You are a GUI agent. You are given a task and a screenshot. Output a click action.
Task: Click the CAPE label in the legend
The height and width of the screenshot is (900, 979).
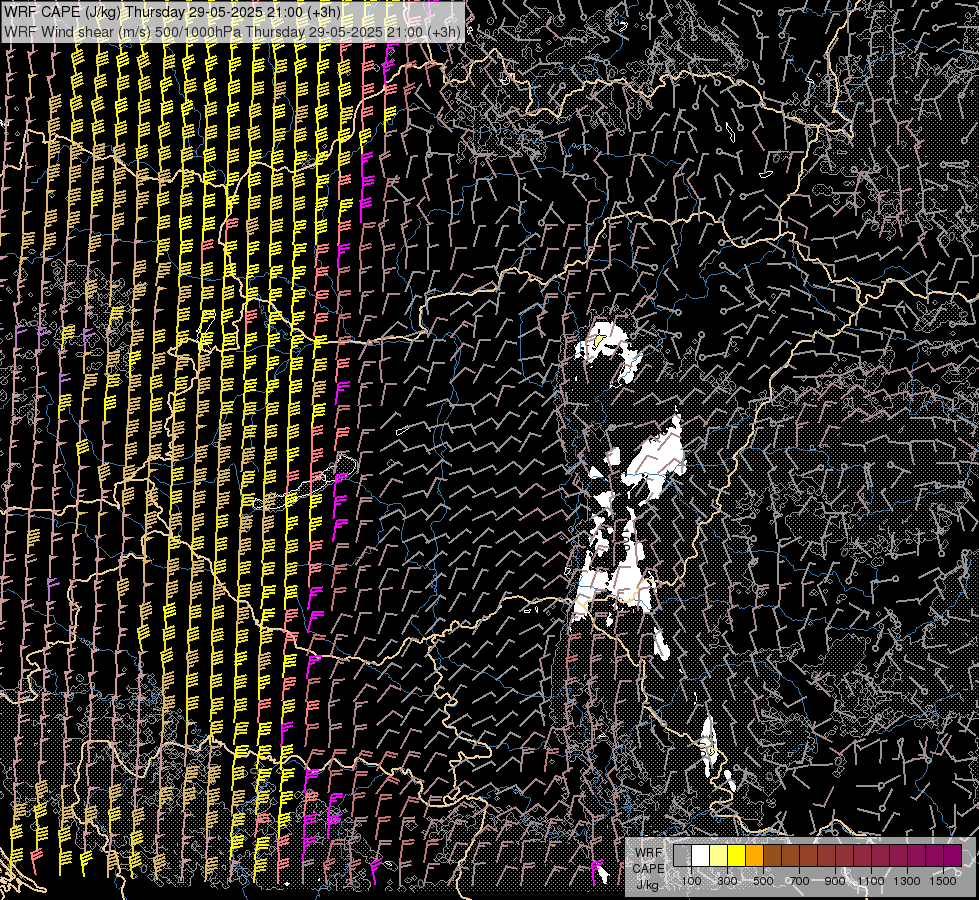(649, 869)
